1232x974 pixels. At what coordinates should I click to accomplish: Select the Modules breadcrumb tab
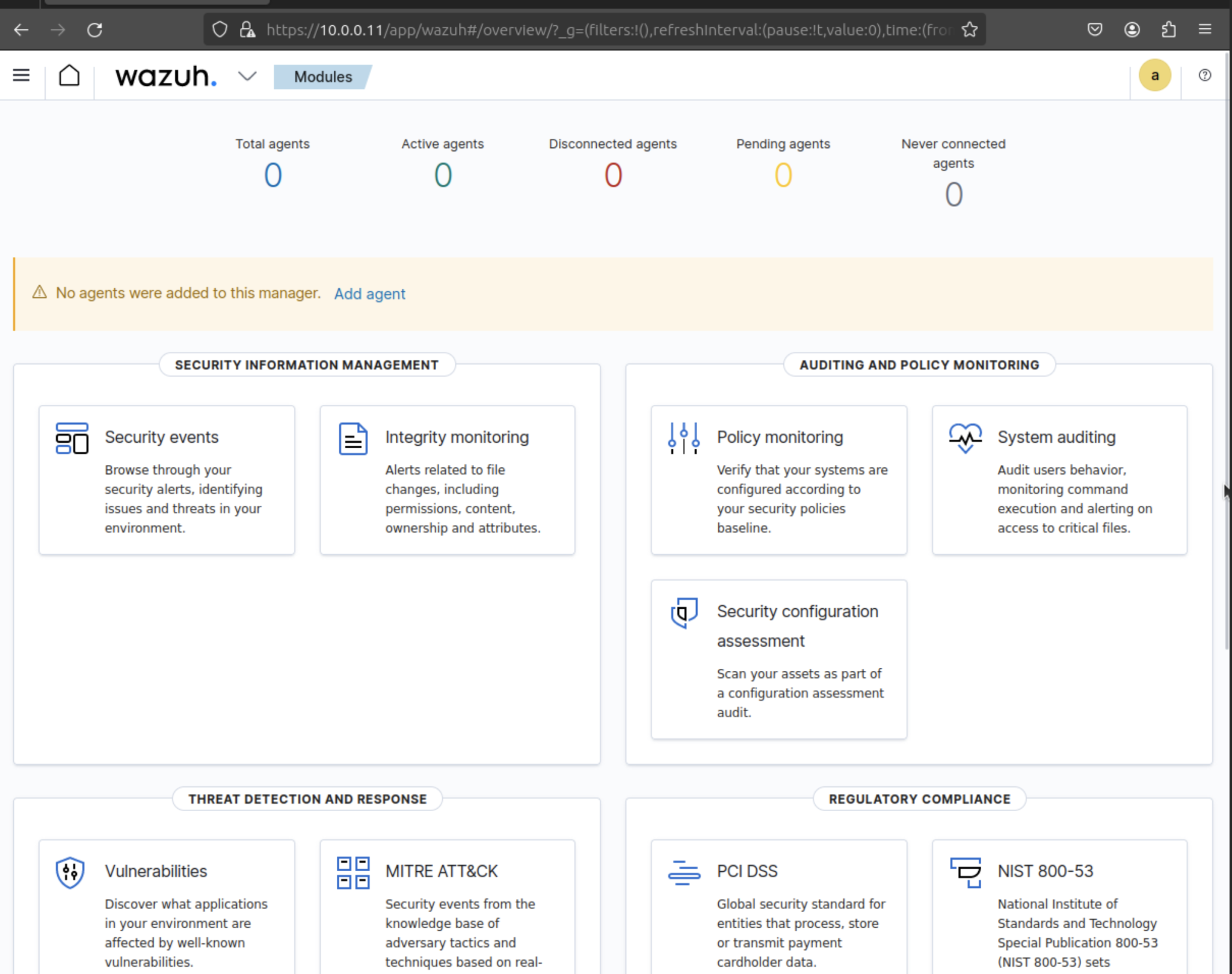click(x=323, y=77)
